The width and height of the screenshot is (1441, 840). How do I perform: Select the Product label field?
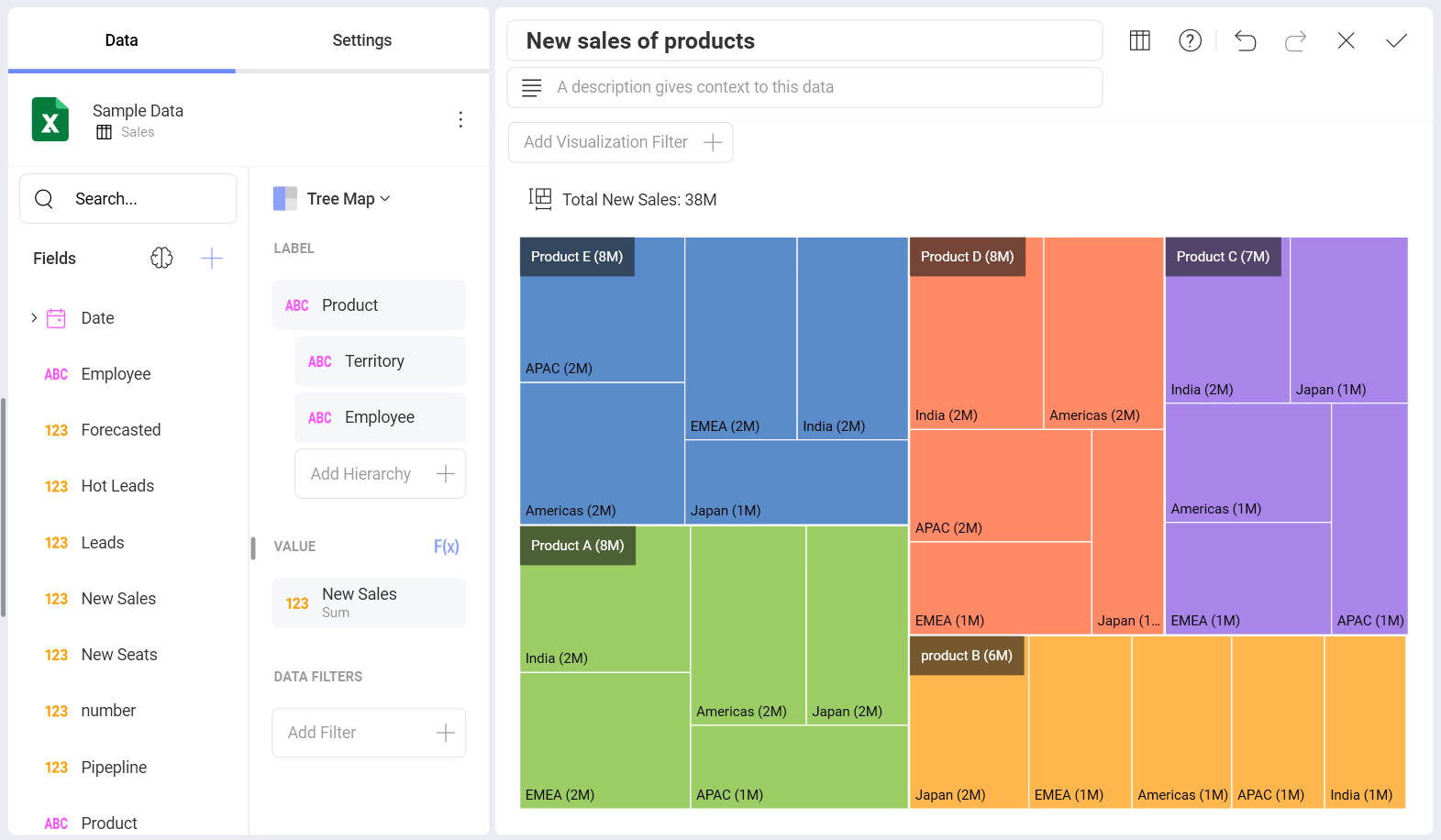click(x=369, y=305)
